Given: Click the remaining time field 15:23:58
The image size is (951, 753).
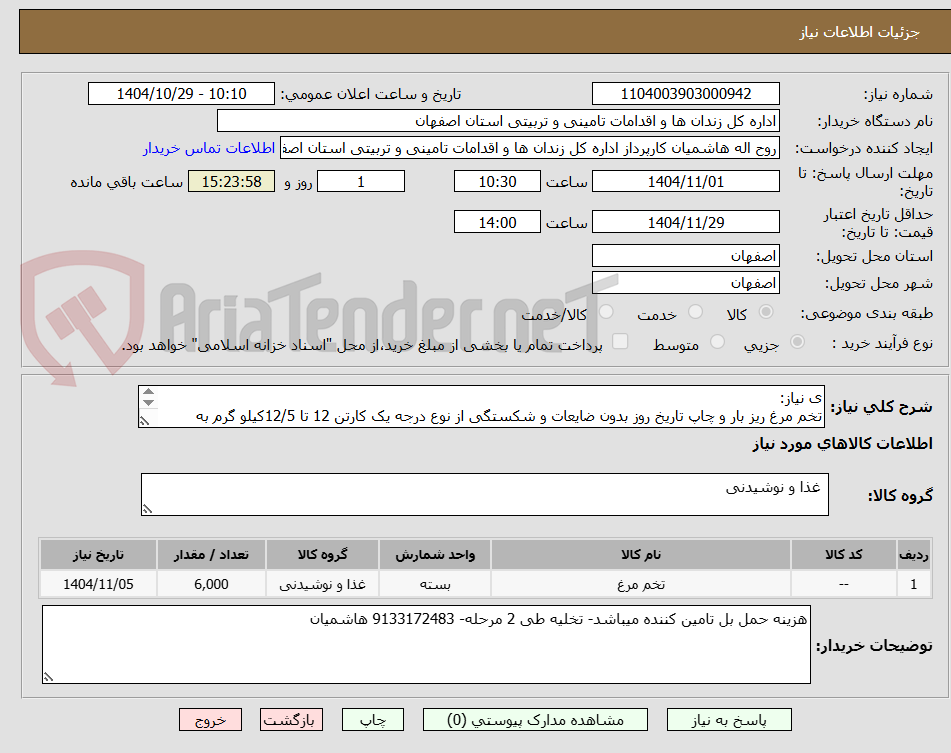Looking at the screenshot, I should click(x=232, y=181).
